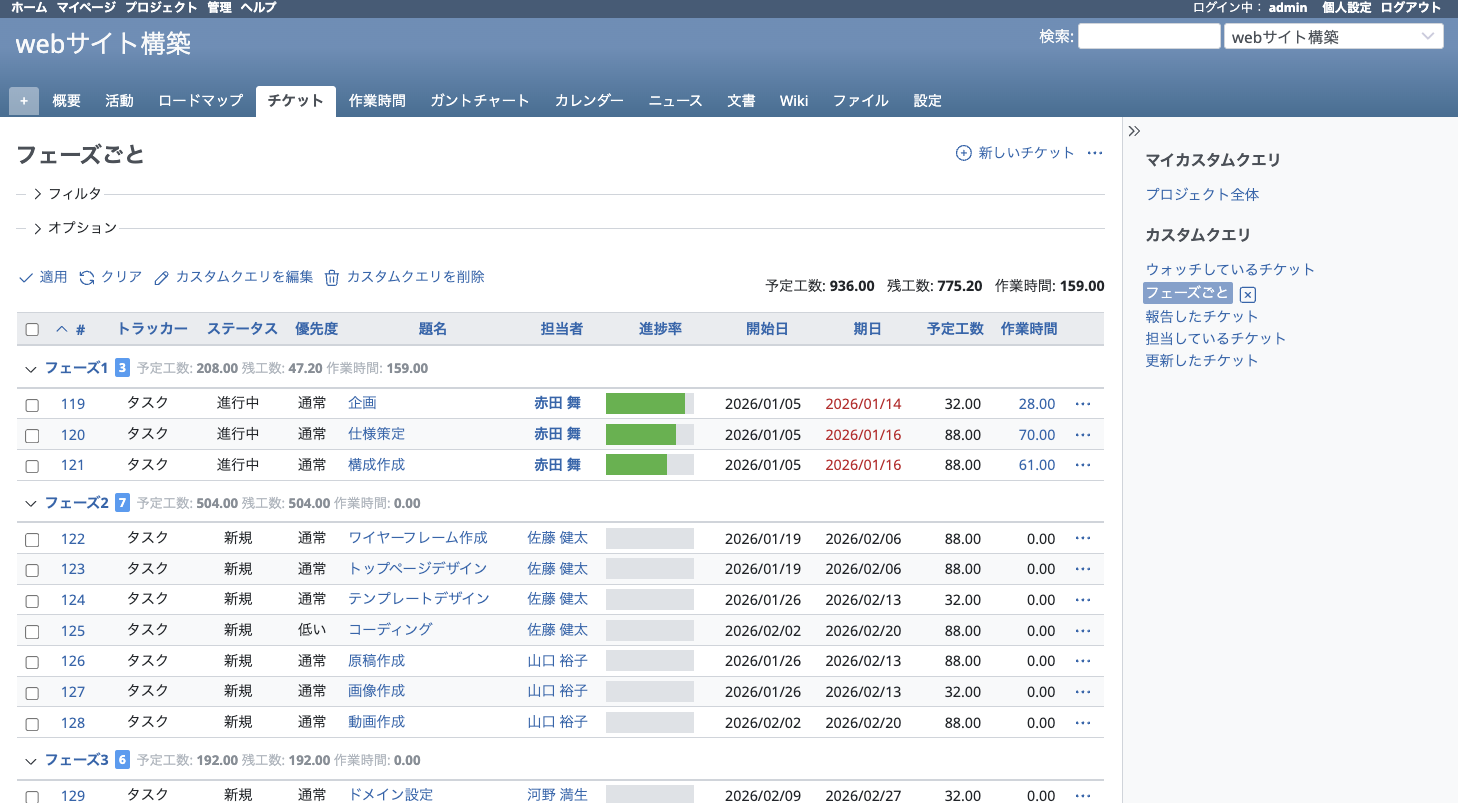The width and height of the screenshot is (1458, 803).
Task: Click the progress bar of ticket 企画
Action: 649,403
